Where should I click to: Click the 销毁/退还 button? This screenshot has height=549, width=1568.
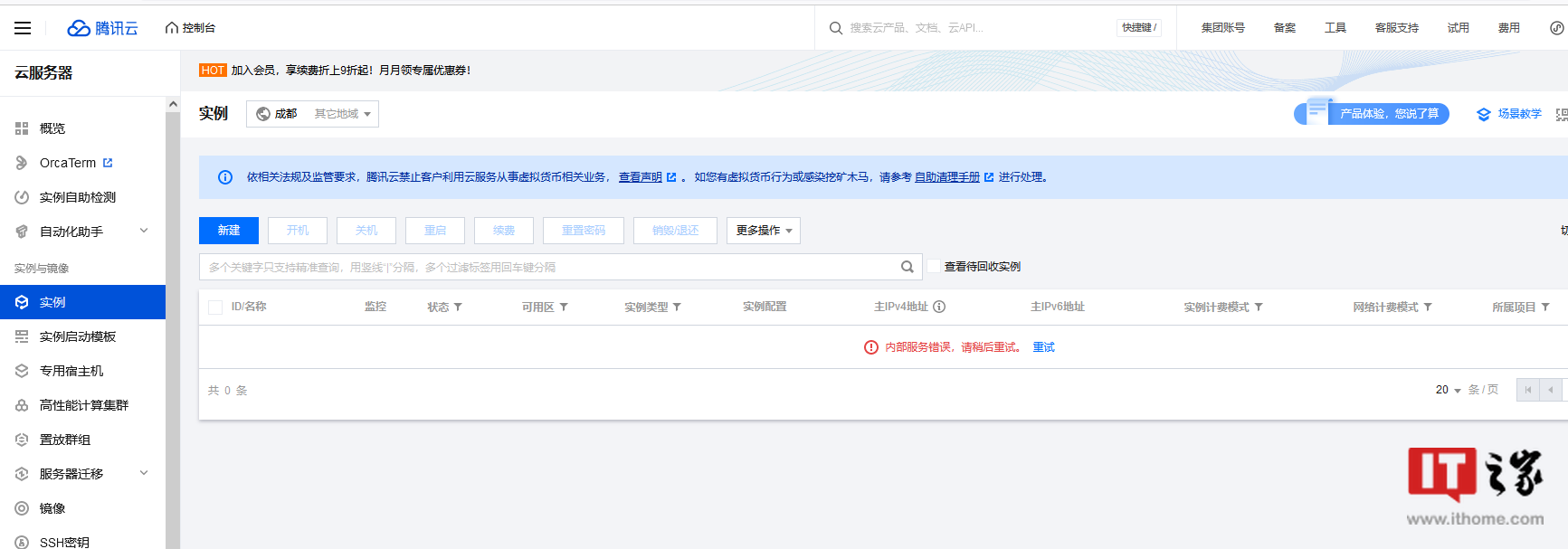676,231
